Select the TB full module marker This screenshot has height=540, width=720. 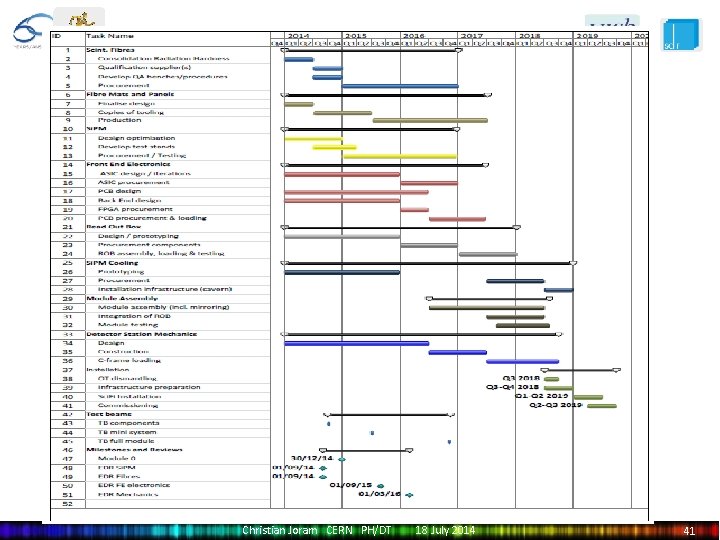pos(449,442)
